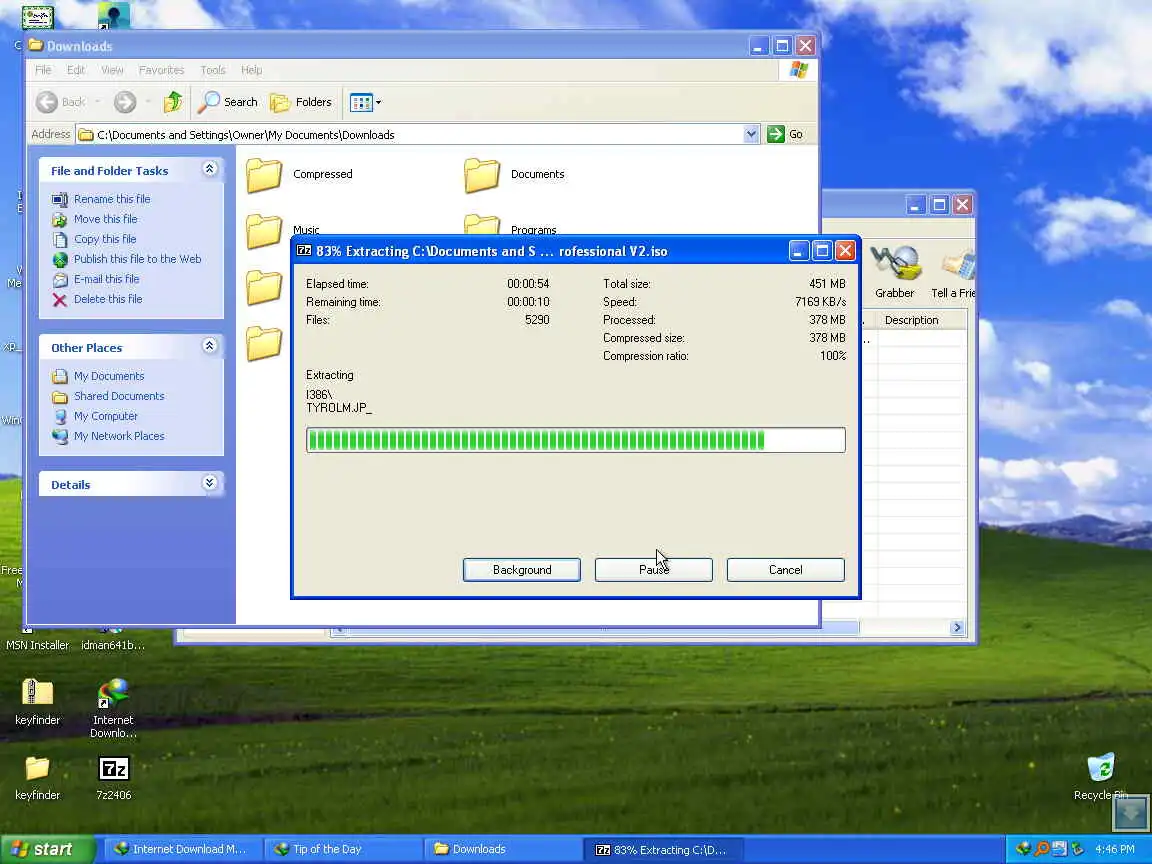Click the Forward arrow in Explorer toolbar
1152x864 pixels.
coord(125,102)
